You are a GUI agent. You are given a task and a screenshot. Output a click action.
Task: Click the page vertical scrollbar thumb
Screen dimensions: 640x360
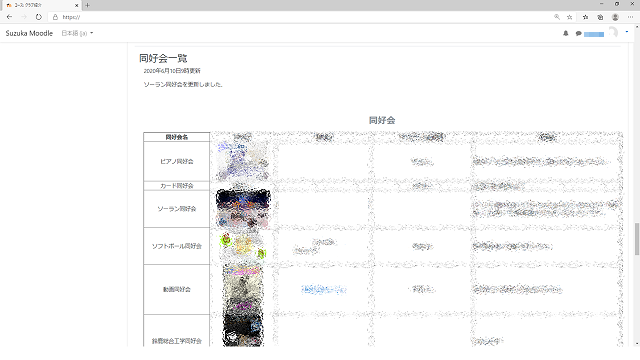pyautogui.click(x=637, y=239)
